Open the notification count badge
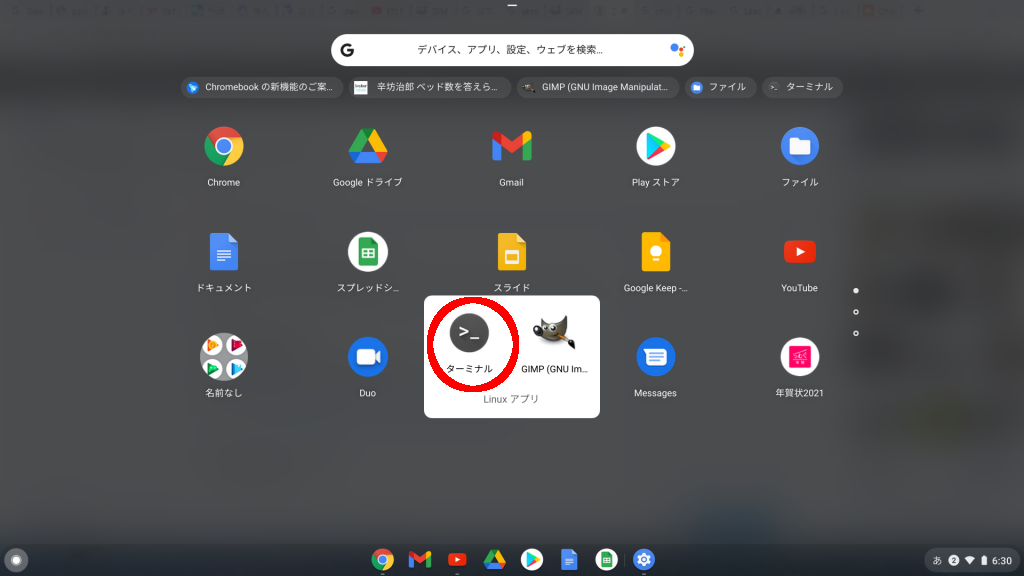 tap(953, 560)
